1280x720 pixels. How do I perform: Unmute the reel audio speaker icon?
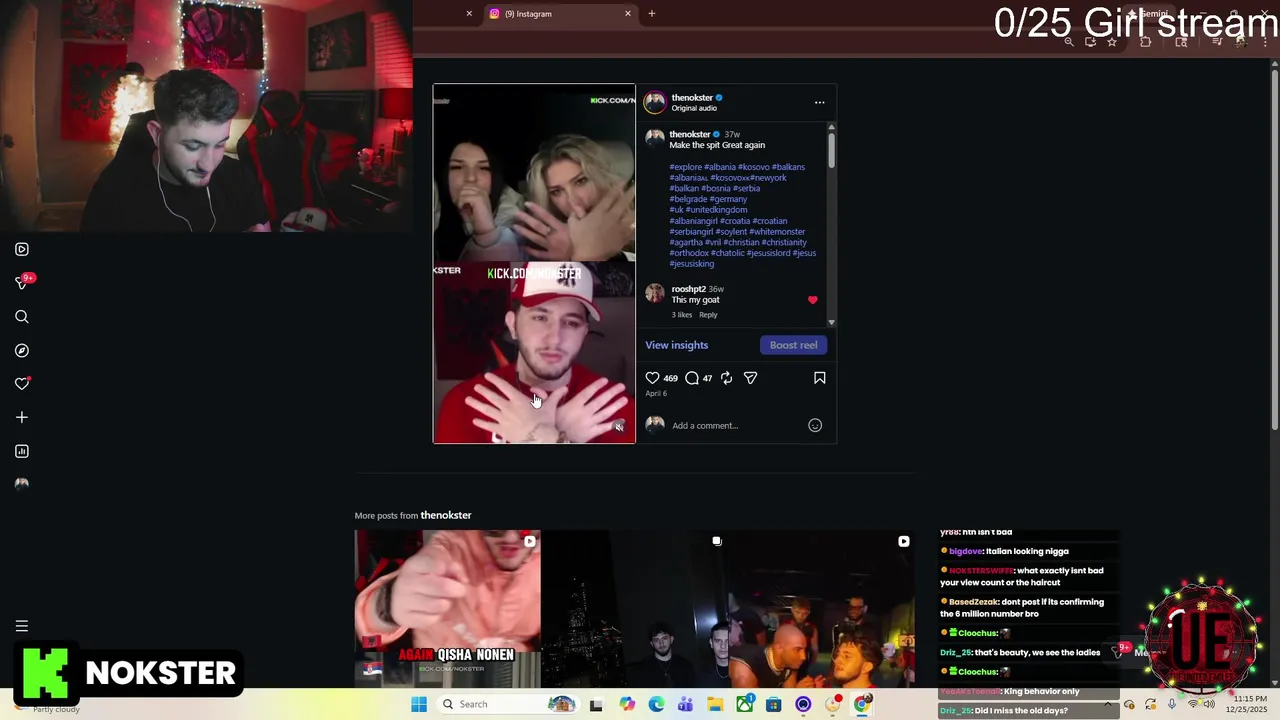coord(619,427)
